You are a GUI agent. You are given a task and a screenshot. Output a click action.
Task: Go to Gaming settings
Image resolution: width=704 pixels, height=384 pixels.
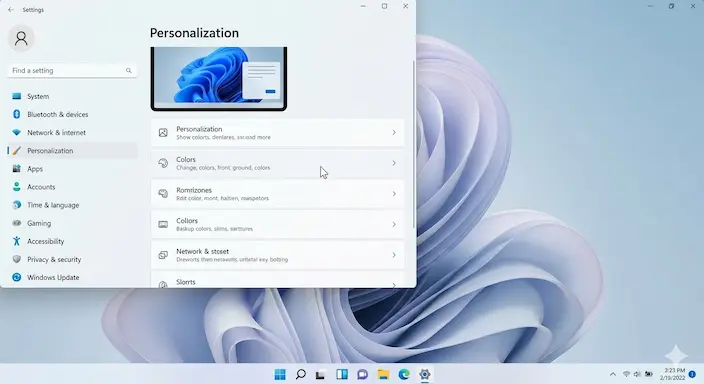pyautogui.click(x=72, y=223)
